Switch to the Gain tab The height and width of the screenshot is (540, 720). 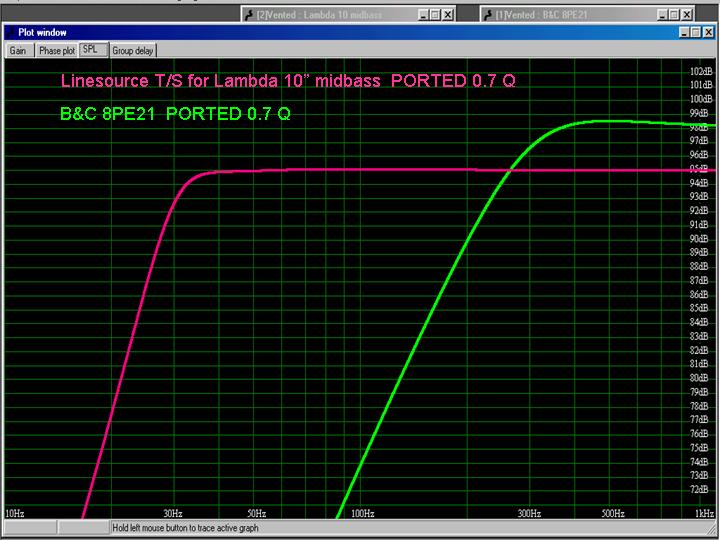point(19,51)
